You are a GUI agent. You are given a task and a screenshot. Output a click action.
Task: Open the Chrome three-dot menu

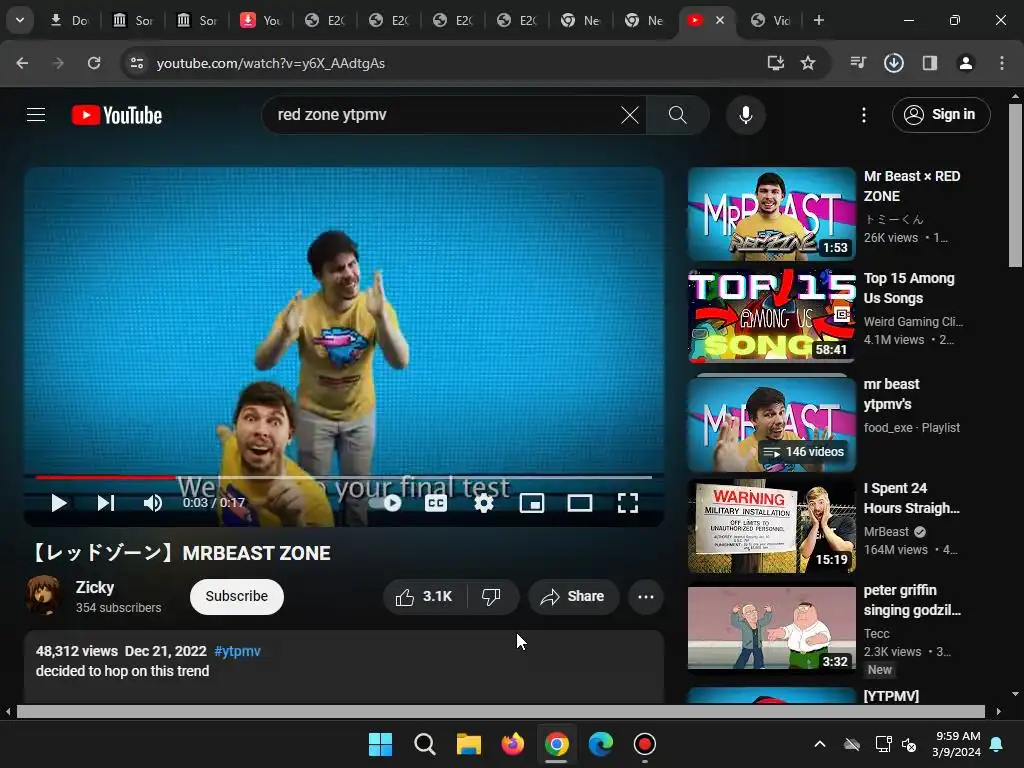[1002, 63]
